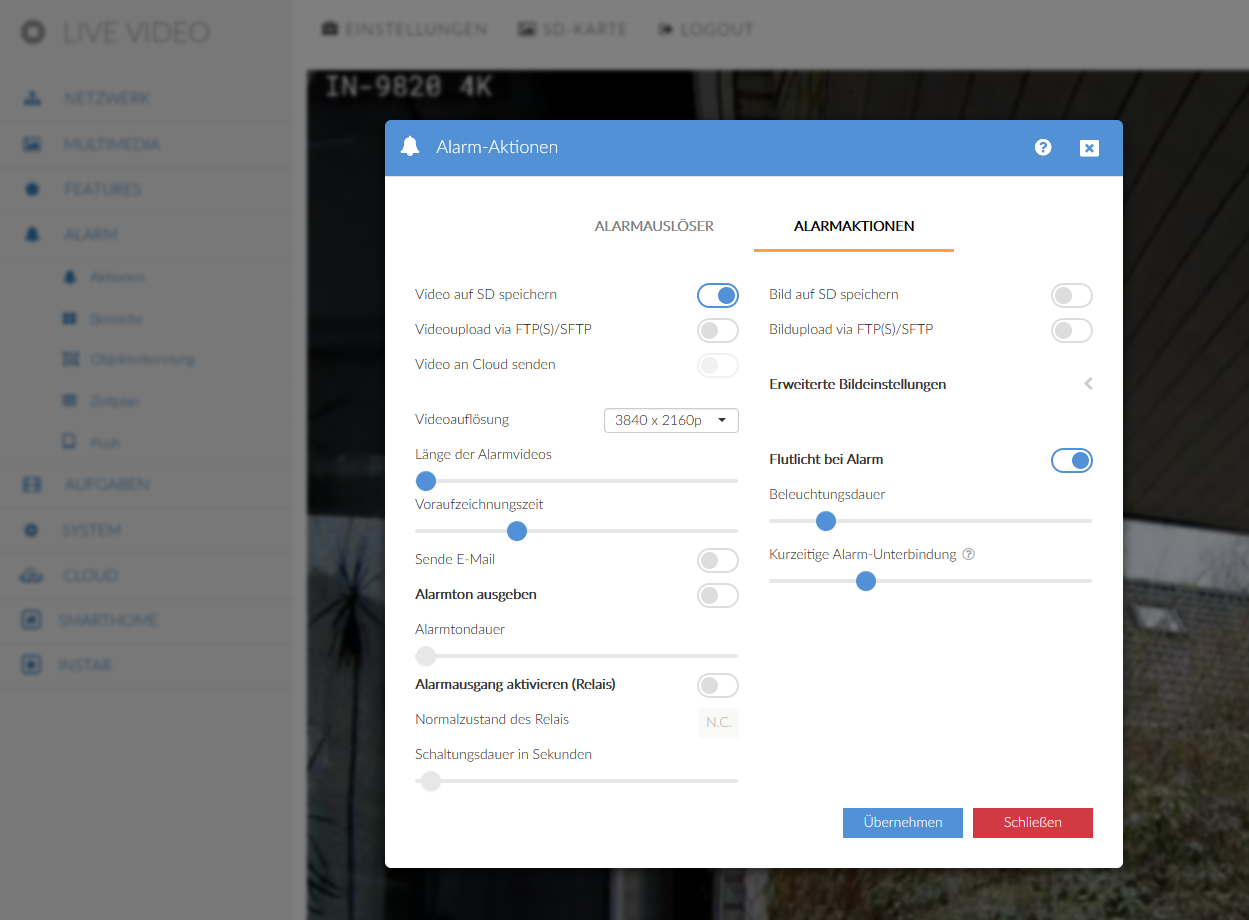The image size is (1249, 920).
Task: Close the dialog with the header X button
Action: point(1089,148)
